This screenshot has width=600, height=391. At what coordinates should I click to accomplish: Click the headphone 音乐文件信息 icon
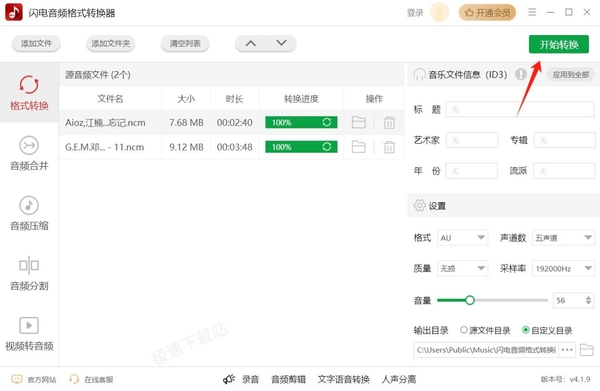[419, 74]
